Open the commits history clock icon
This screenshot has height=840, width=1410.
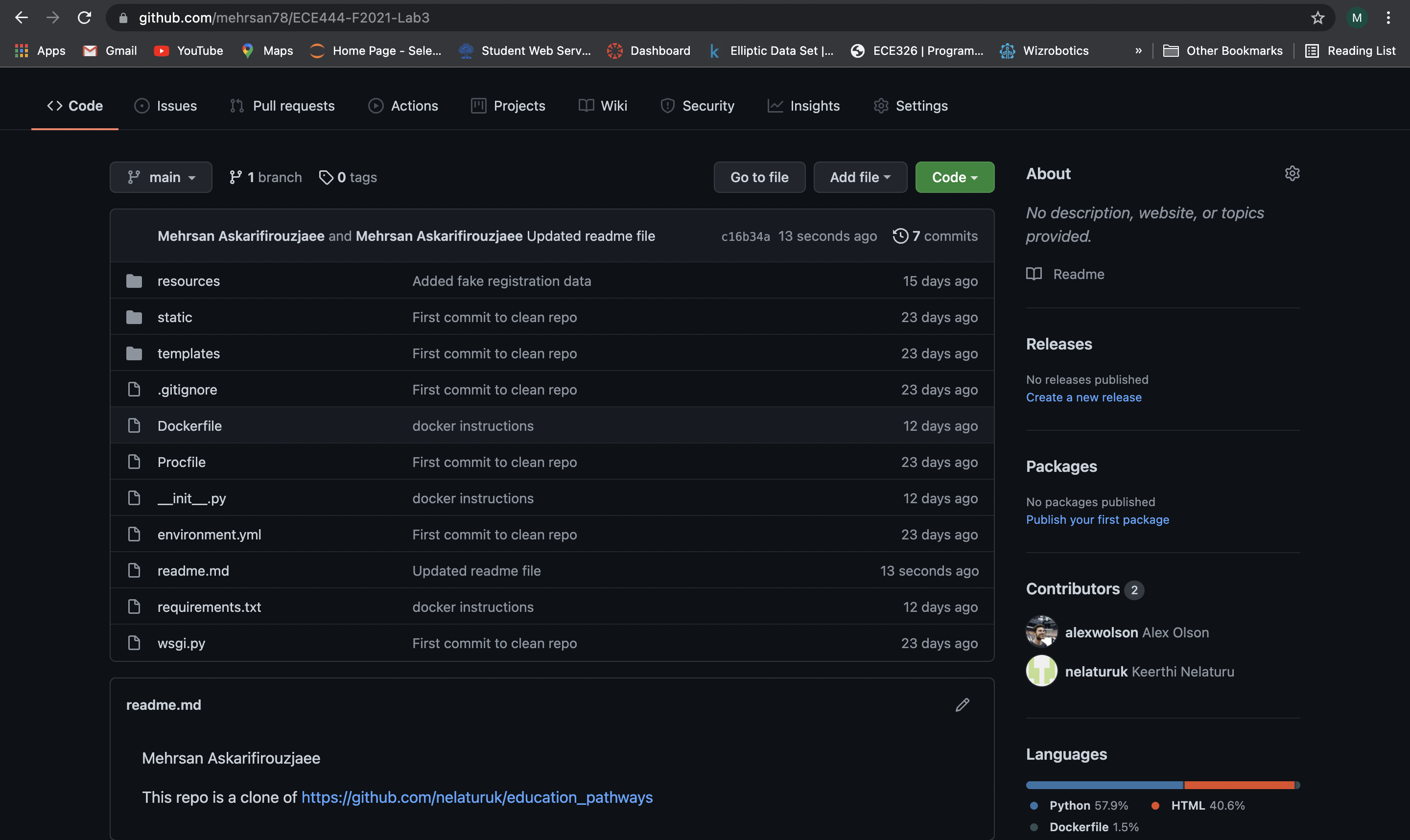[x=900, y=236]
